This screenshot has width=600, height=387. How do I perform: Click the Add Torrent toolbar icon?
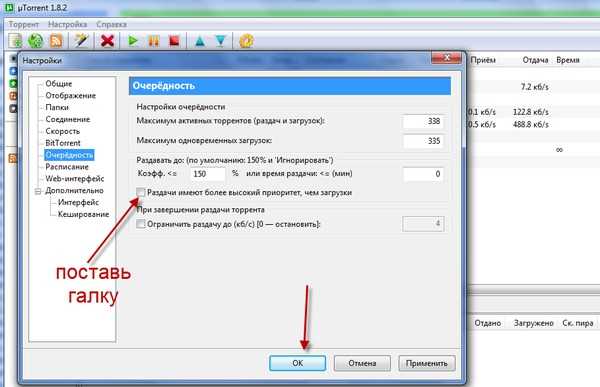click(x=16, y=41)
